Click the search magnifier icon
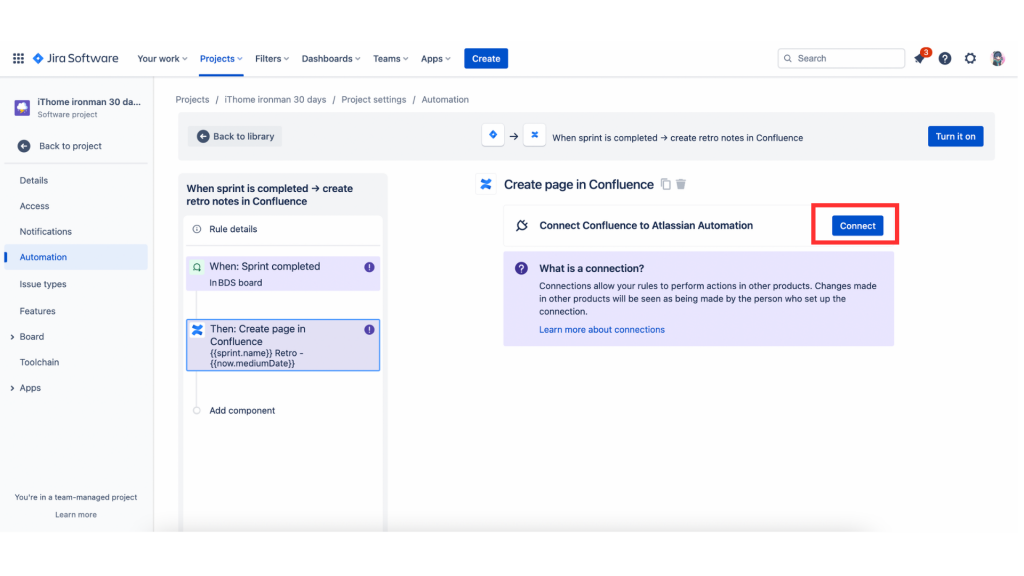The image size is (1024, 576). [788, 59]
